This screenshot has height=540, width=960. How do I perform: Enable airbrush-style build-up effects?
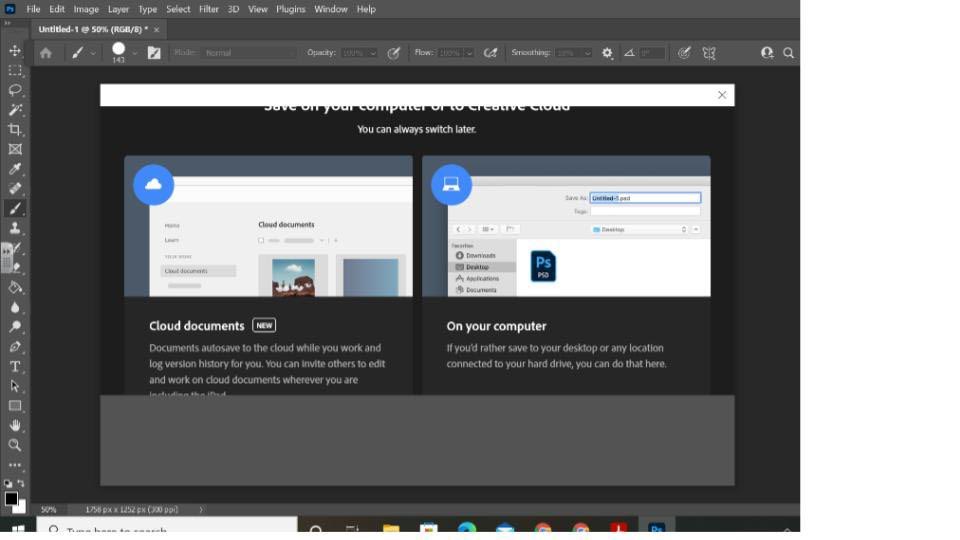[490, 53]
